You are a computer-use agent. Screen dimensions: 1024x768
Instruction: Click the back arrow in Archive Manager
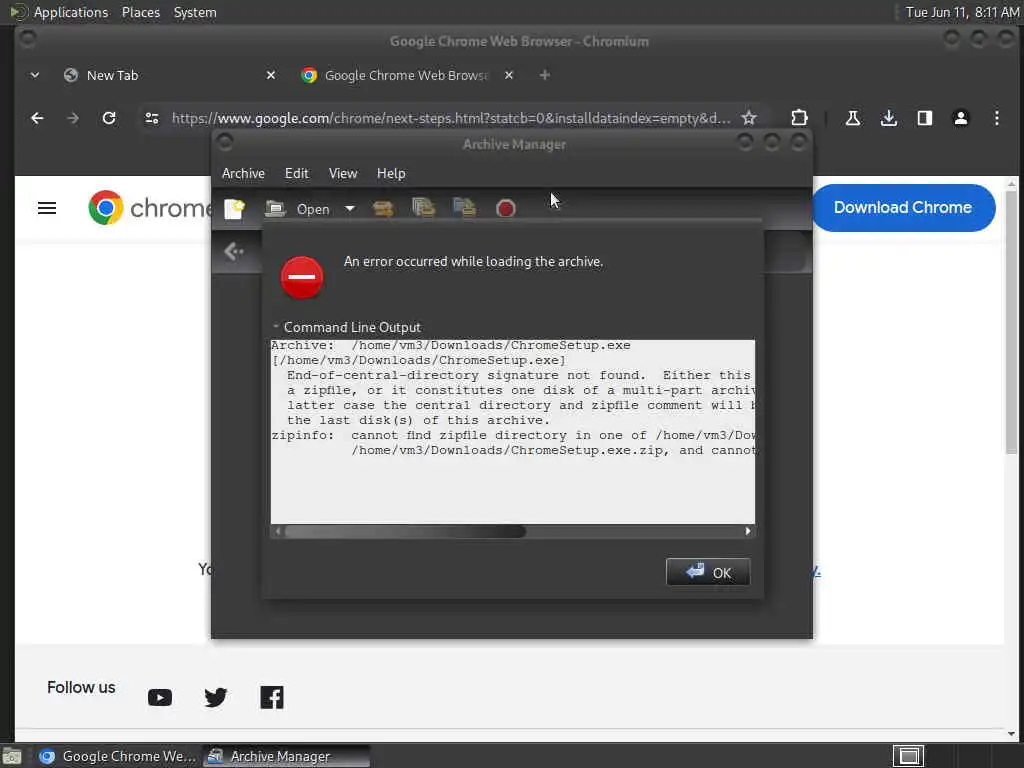[234, 251]
